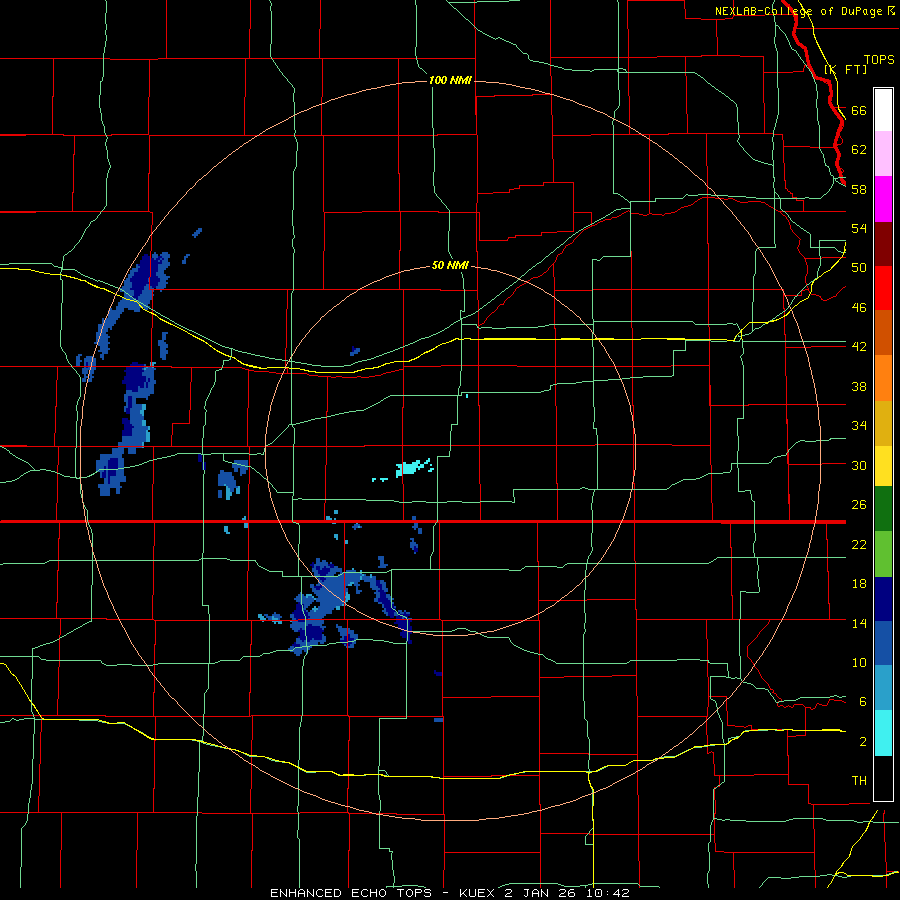Click the '[K FT]' units label
Screen dimensions: 900x900
tap(845, 69)
